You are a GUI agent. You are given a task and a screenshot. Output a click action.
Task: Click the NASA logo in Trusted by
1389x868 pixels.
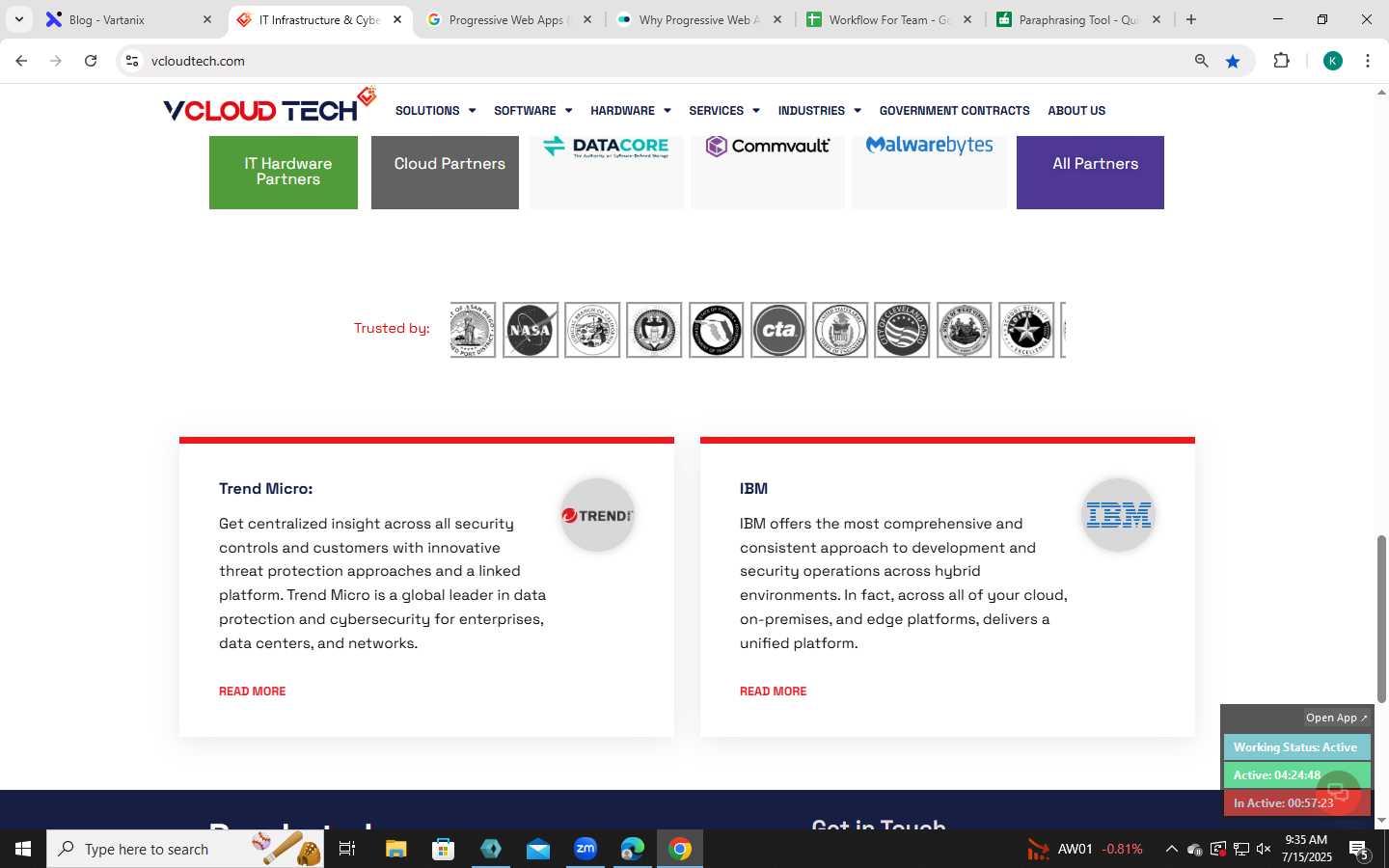click(x=531, y=330)
